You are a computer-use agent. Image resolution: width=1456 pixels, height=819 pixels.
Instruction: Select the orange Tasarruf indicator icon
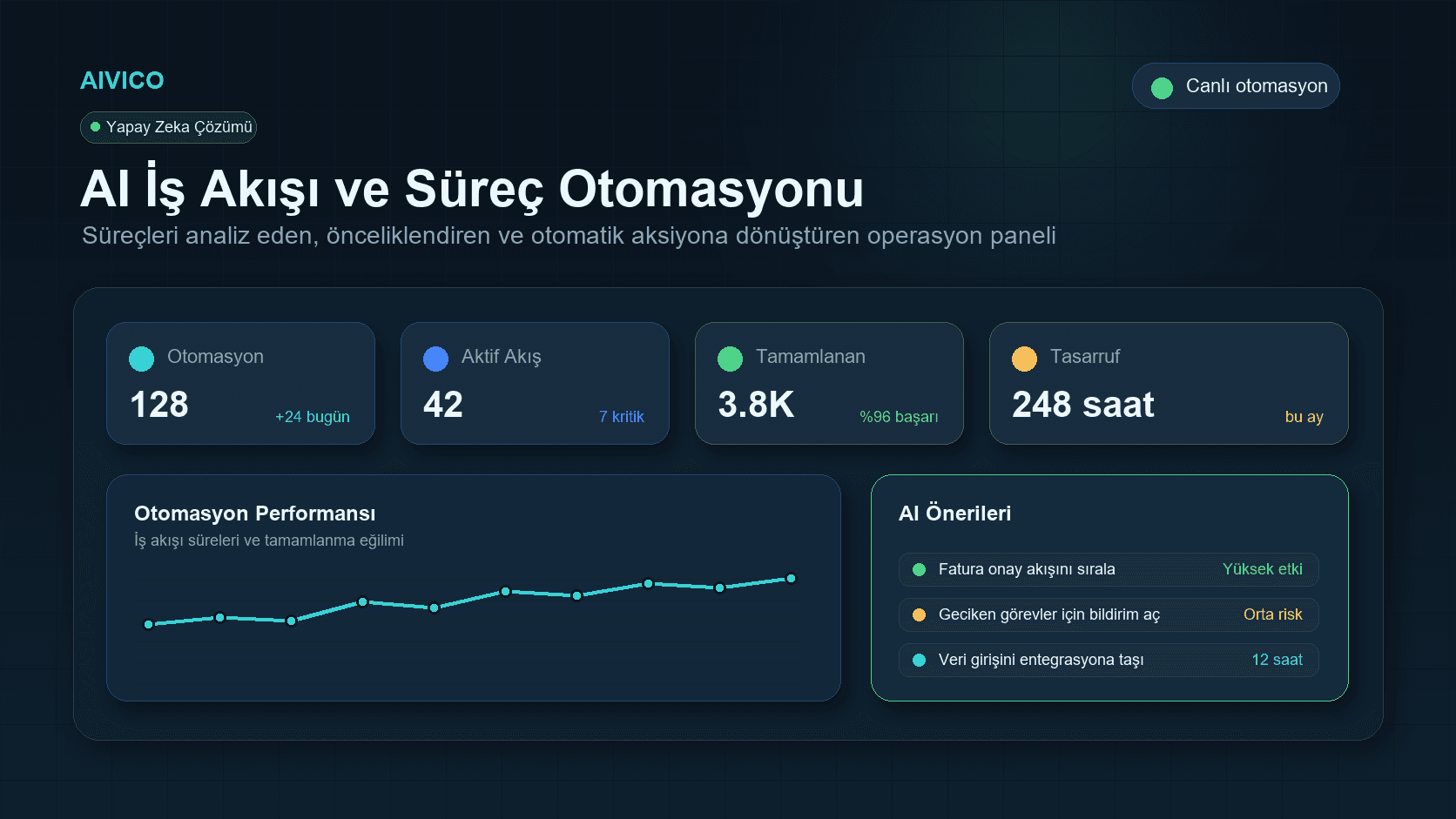tap(1024, 358)
